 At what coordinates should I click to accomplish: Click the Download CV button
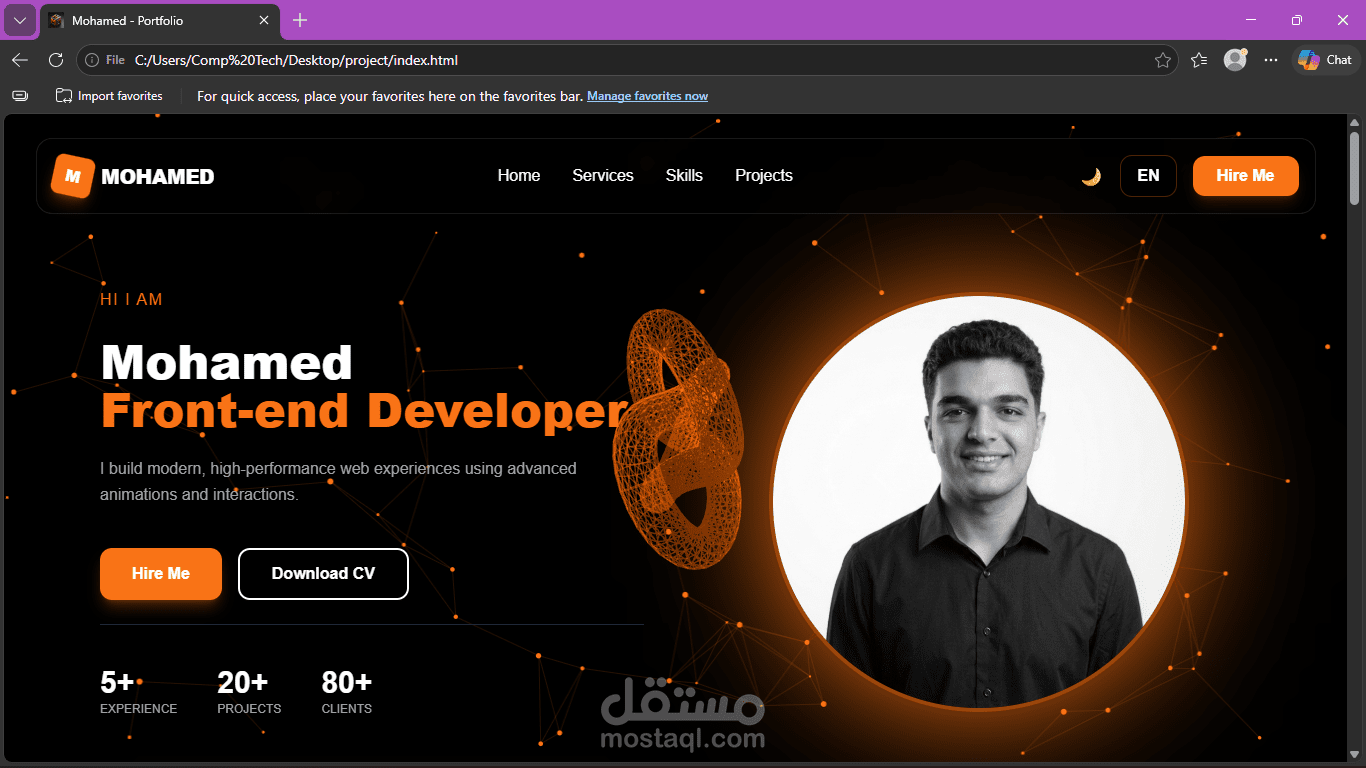coord(323,574)
